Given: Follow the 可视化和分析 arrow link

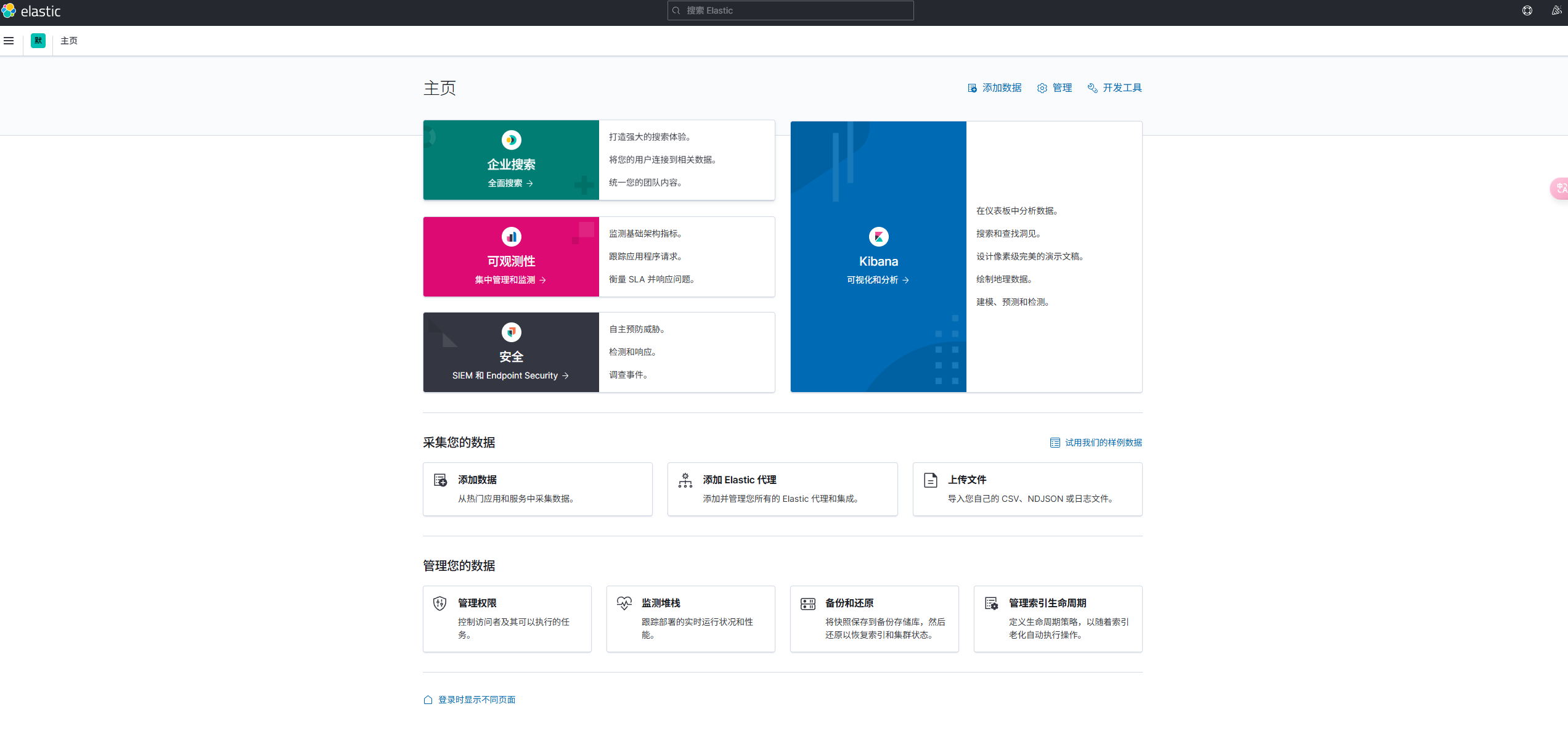Looking at the screenshot, I should (878, 280).
